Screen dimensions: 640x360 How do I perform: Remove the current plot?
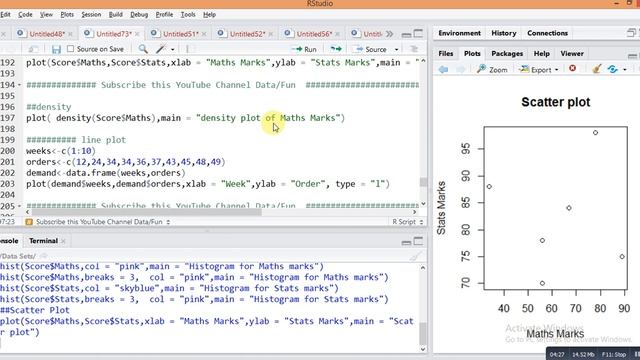[x=573, y=69]
